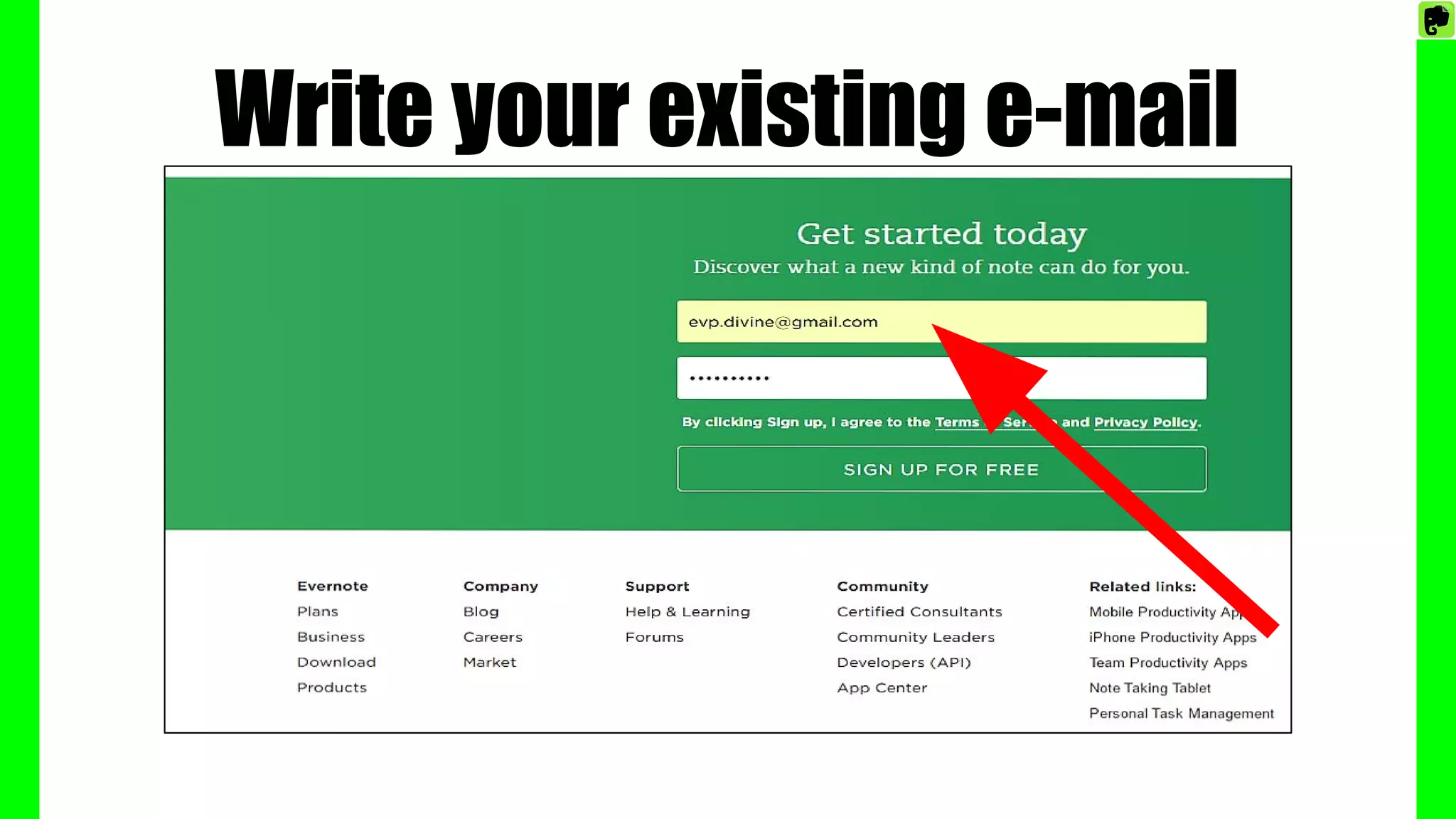Open the Help & Learning support link

click(687, 611)
